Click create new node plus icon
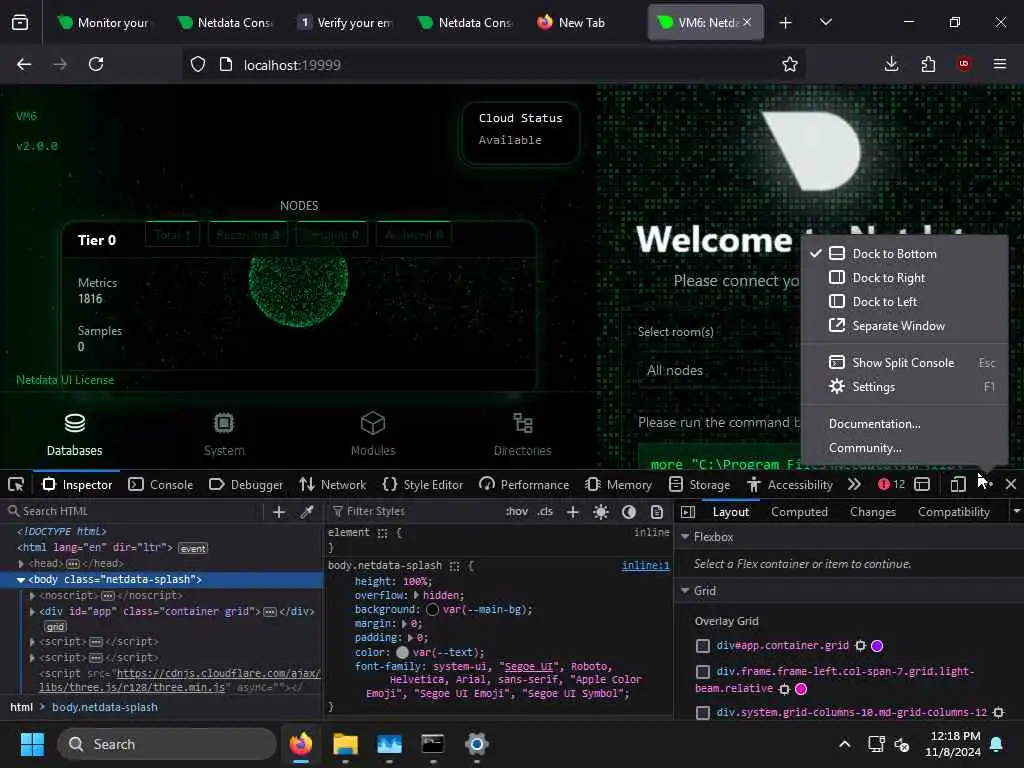 [x=279, y=512]
